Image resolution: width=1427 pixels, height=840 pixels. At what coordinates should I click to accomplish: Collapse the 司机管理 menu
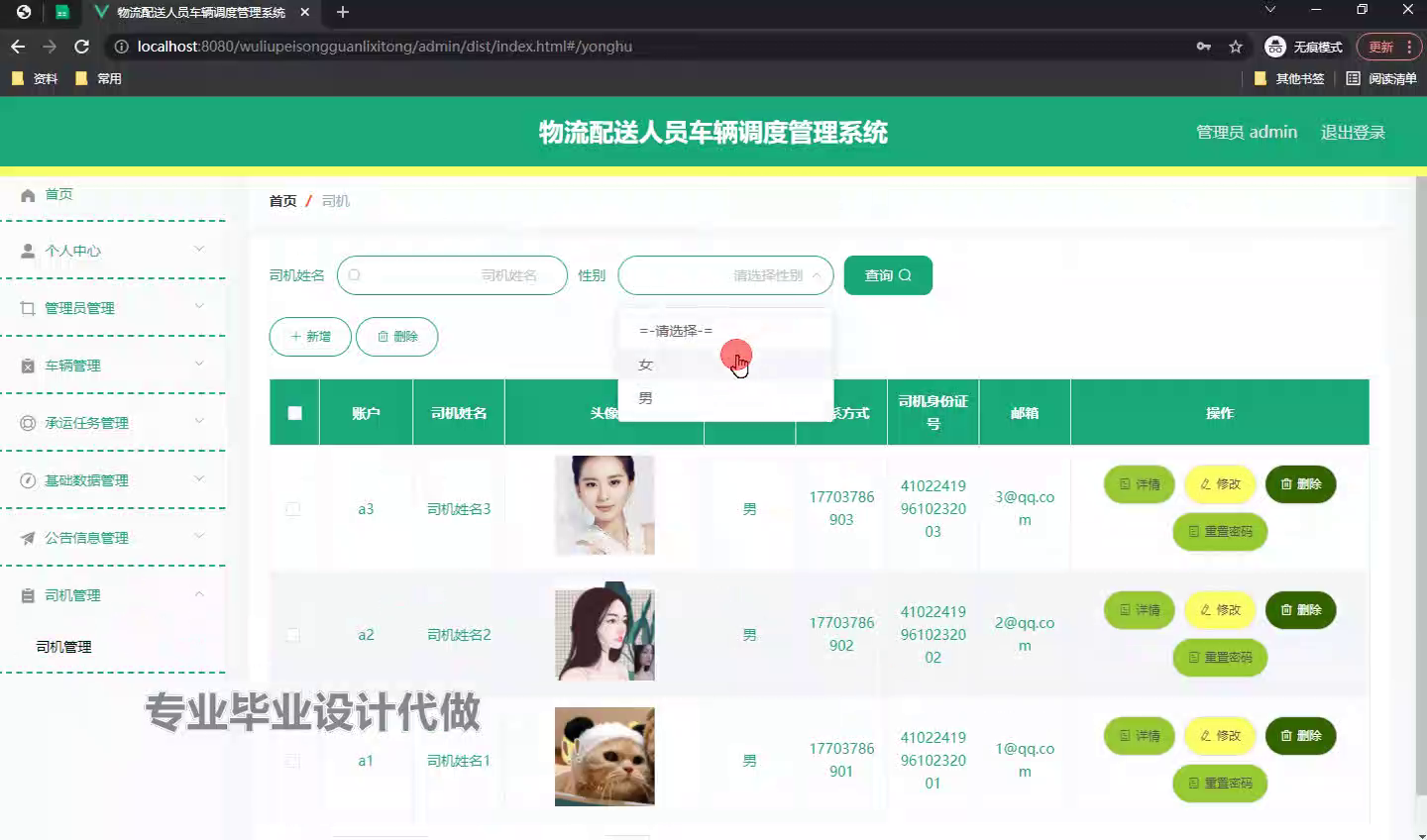point(113,595)
